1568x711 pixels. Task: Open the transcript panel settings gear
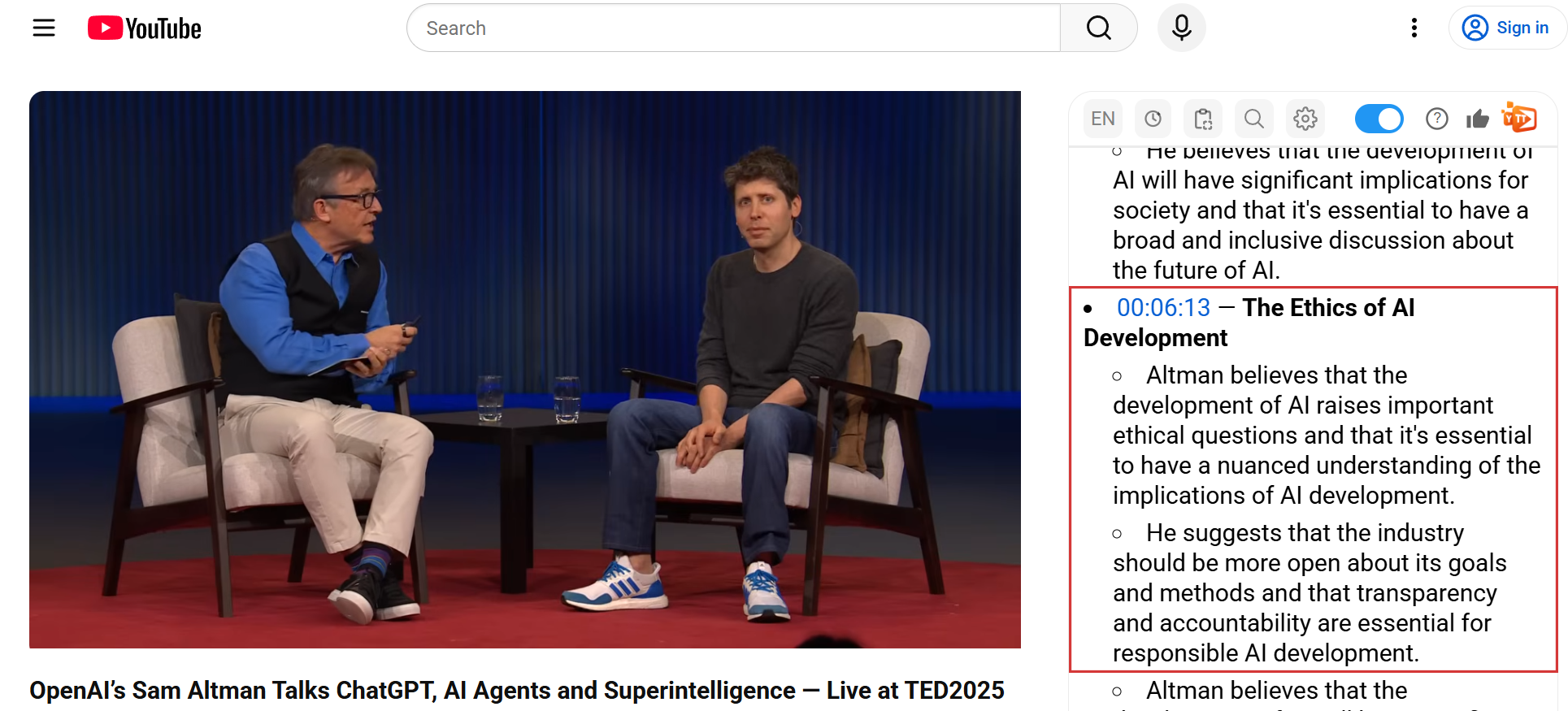(x=1305, y=119)
